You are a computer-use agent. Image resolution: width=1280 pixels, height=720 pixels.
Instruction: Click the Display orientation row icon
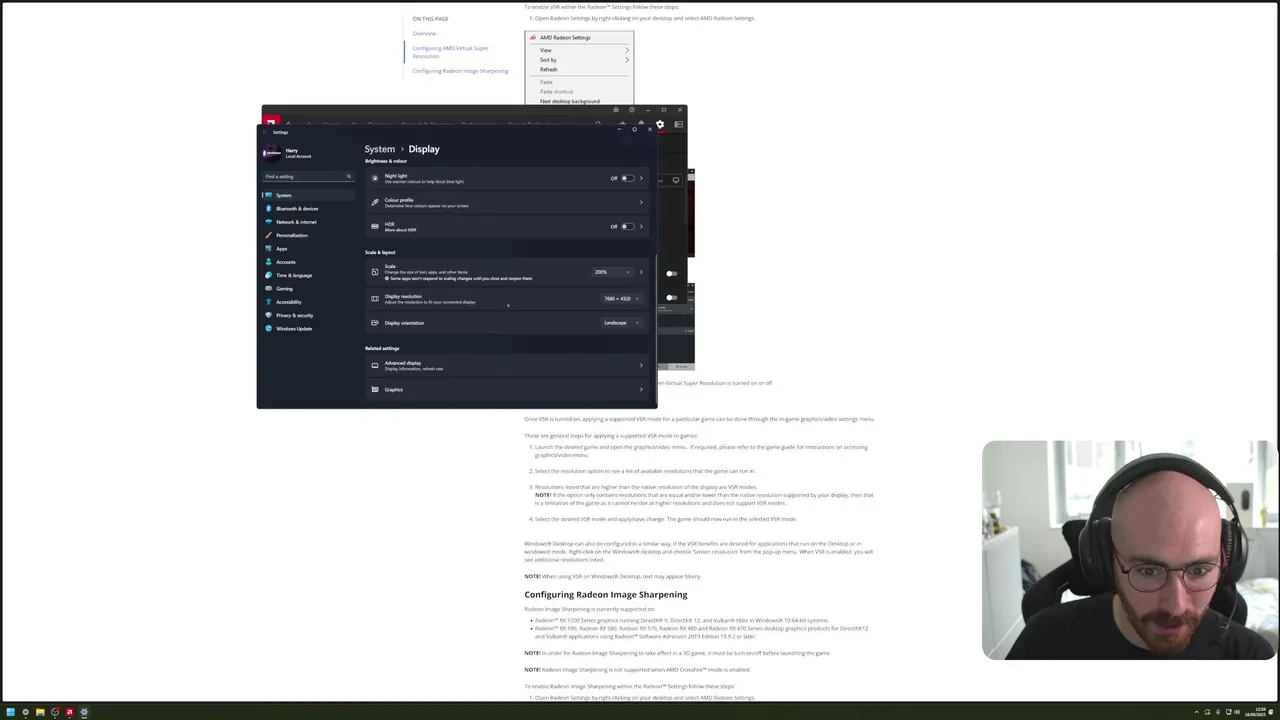pos(375,323)
